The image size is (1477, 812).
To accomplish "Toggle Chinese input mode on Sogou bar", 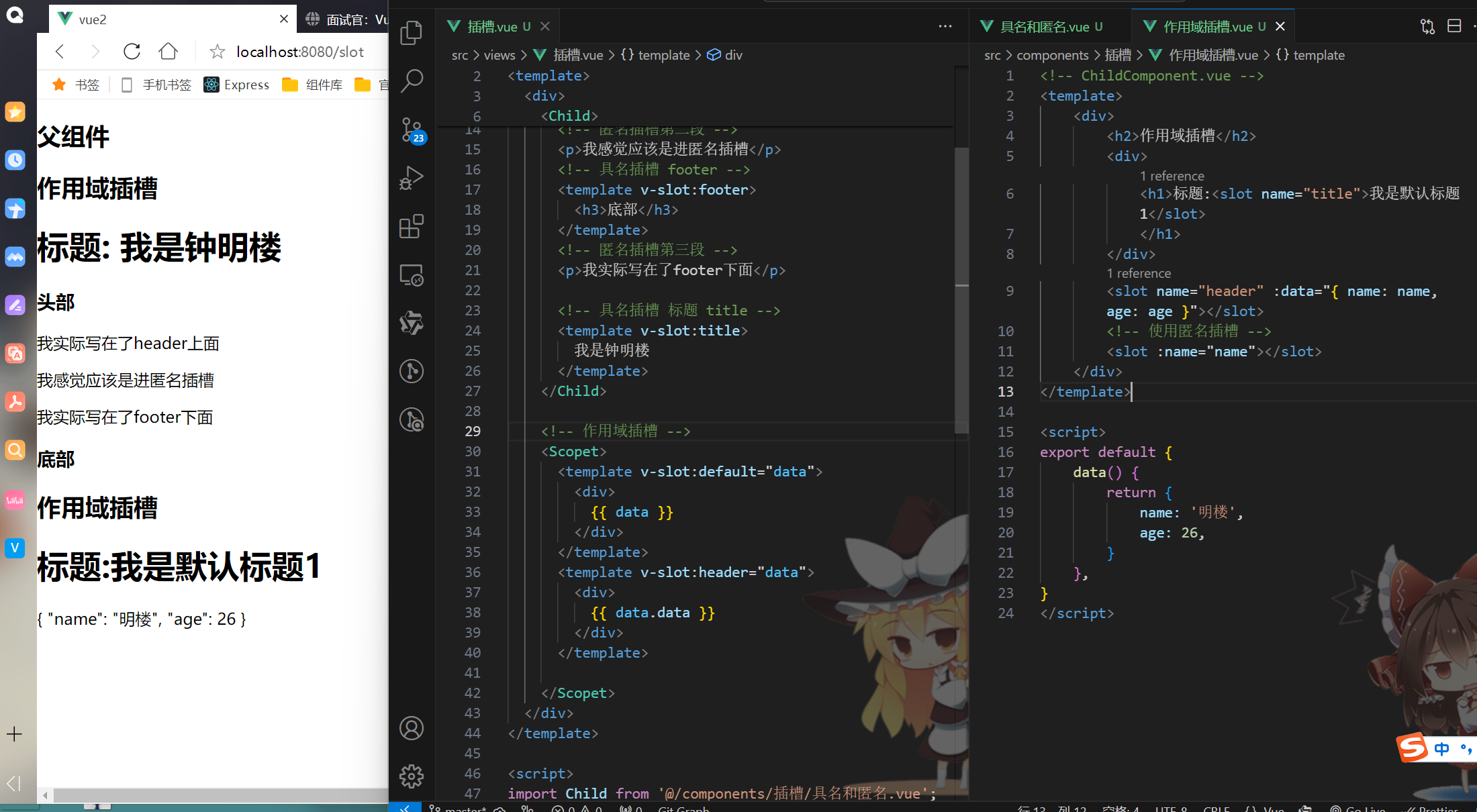I will click(x=1441, y=749).
